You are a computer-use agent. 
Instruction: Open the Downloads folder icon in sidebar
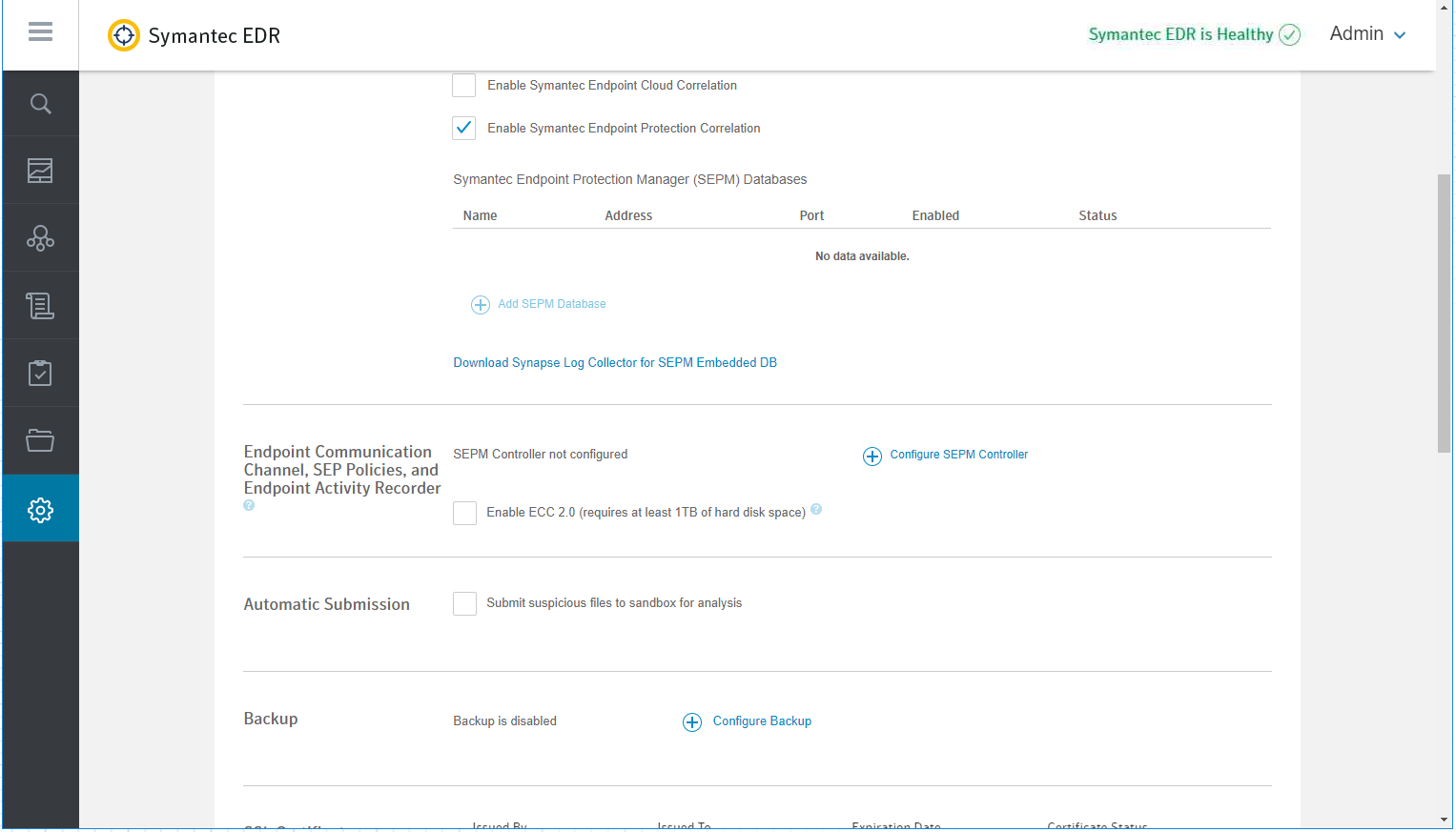click(40, 440)
